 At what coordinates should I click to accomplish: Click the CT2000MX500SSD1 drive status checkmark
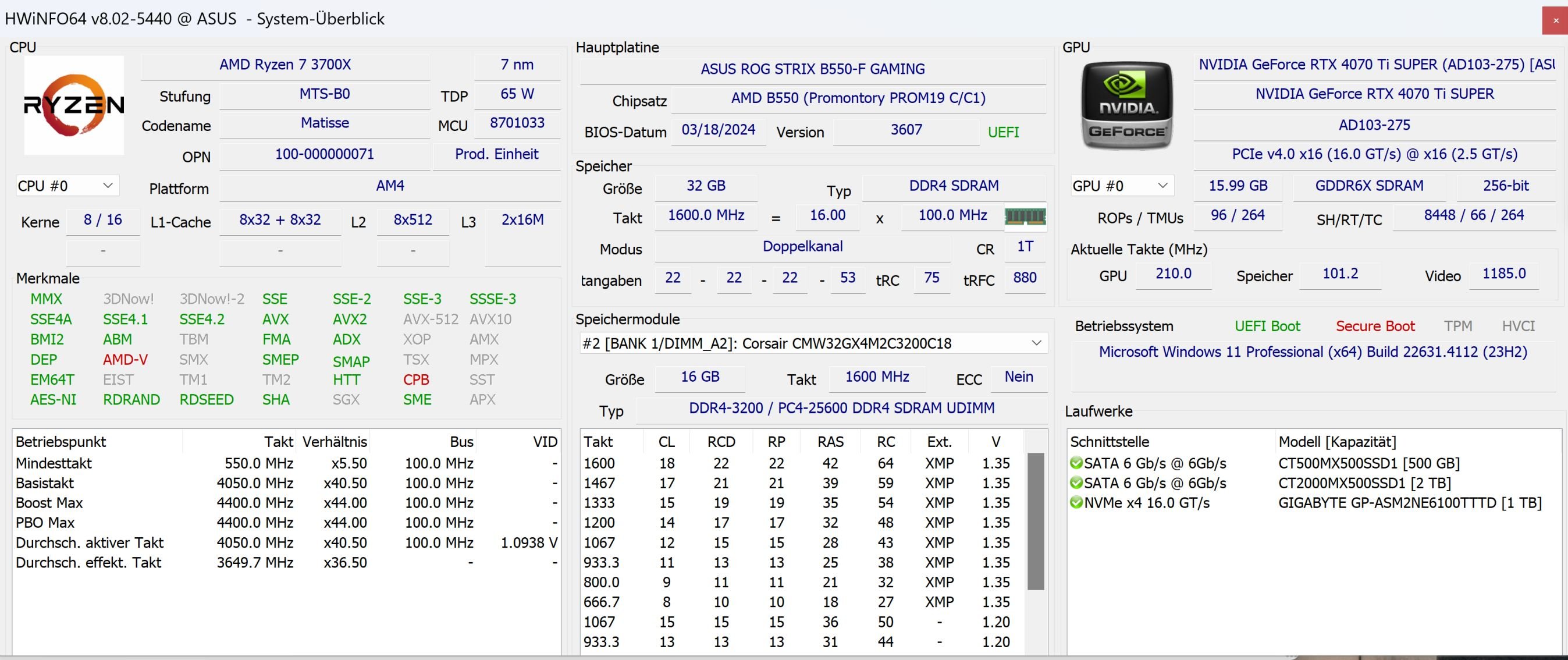[1076, 484]
